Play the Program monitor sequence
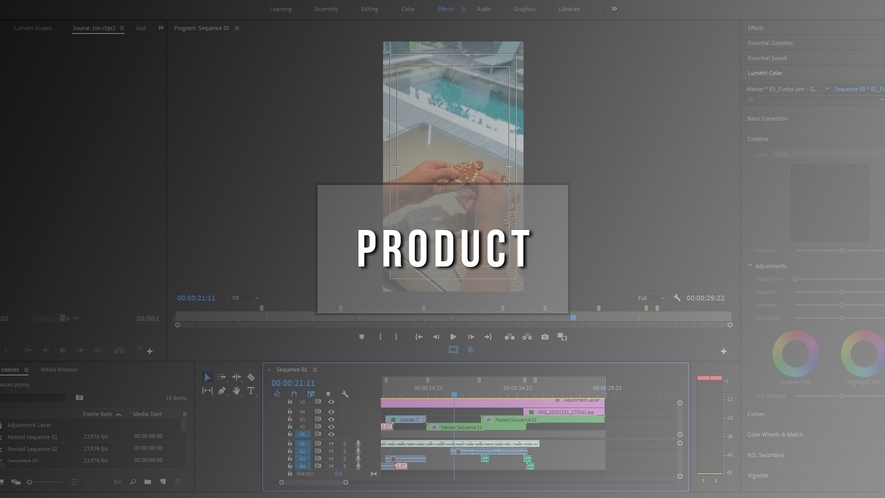 453,337
